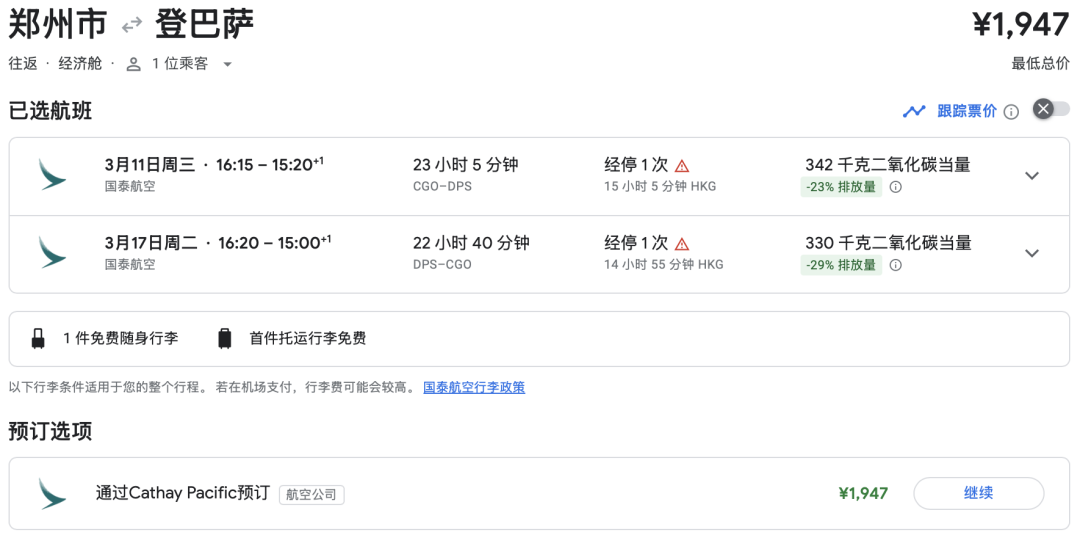Screen dimensions: 1080x535
Task: Click the 1 件免费随身行李 text
Action: click(x=121, y=339)
